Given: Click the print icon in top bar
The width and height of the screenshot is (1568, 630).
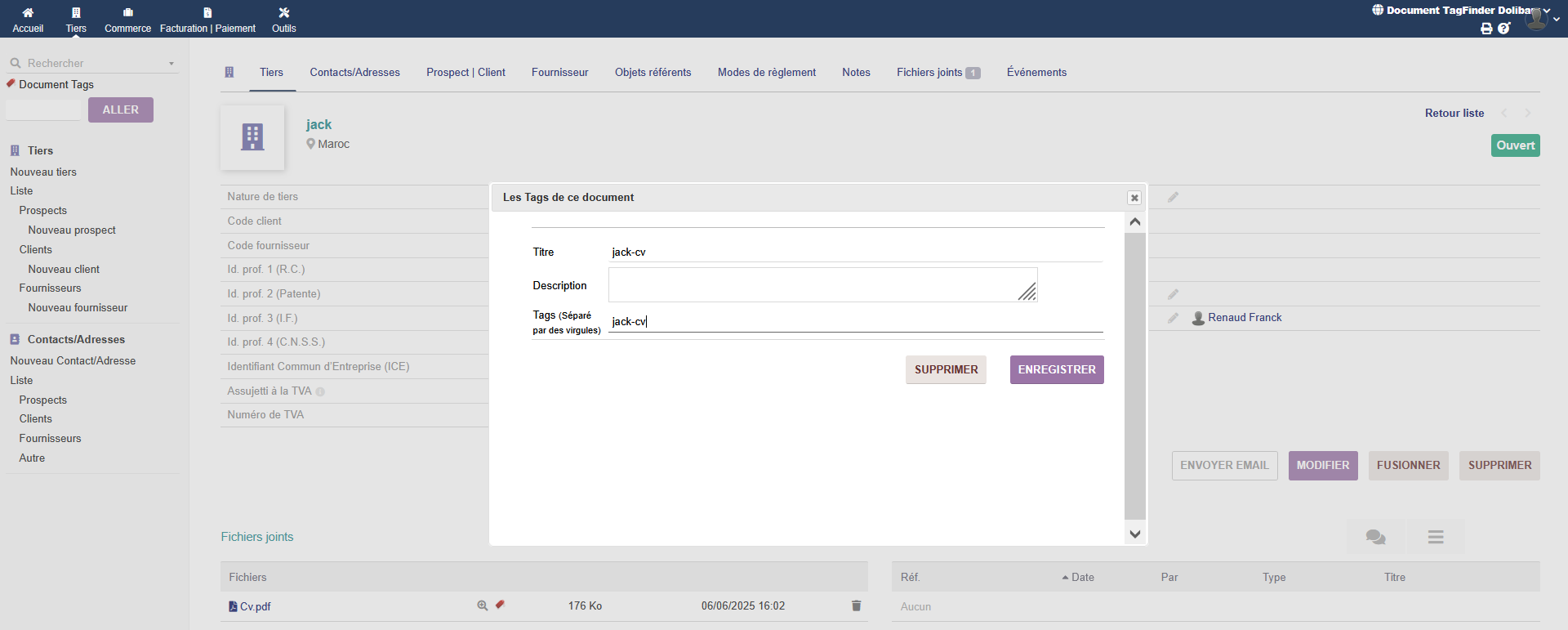Looking at the screenshot, I should click(x=1486, y=29).
